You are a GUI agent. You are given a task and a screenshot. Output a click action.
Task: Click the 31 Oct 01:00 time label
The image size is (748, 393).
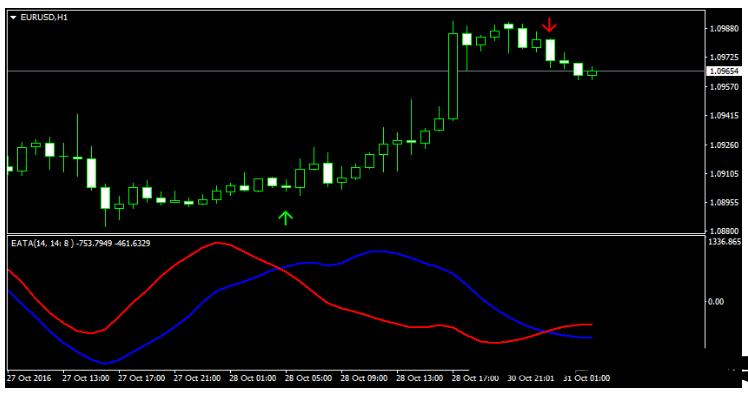586,378
